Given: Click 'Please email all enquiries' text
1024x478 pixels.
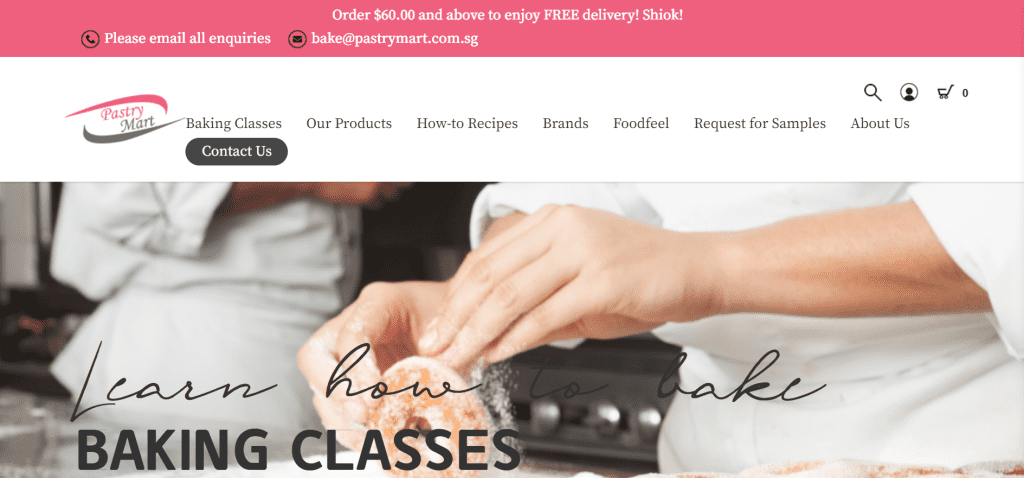Looking at the screenshot, I should tap(187, 39).
